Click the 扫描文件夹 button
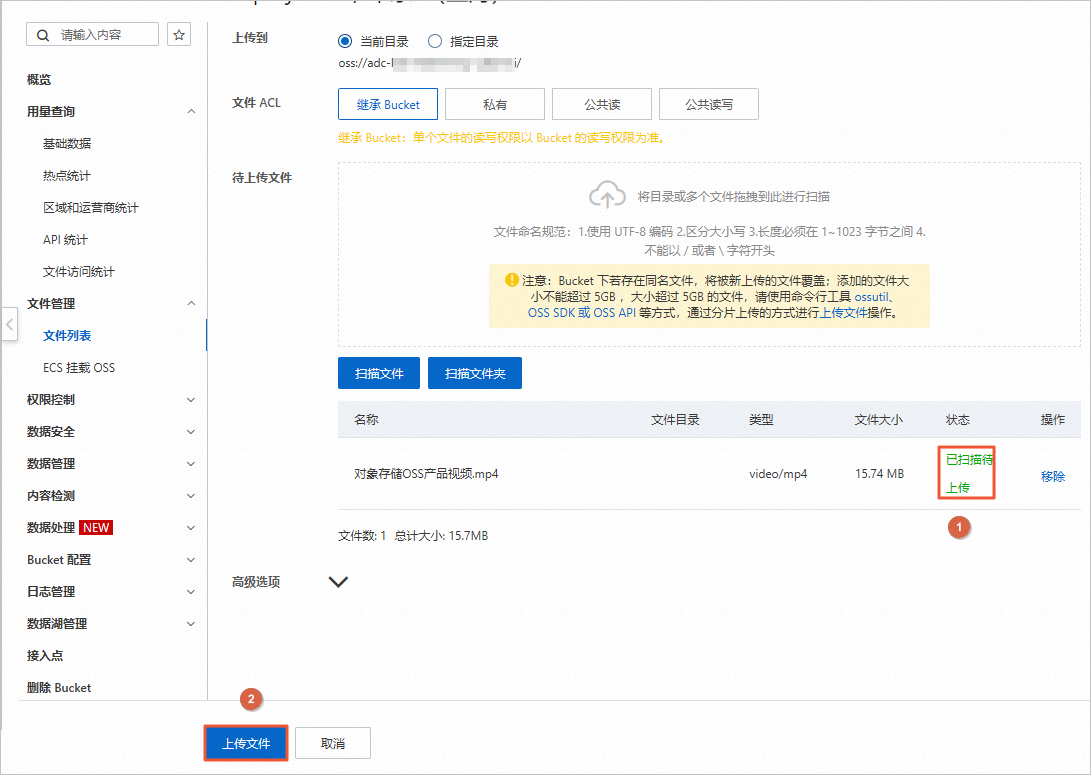 (474, 371)
